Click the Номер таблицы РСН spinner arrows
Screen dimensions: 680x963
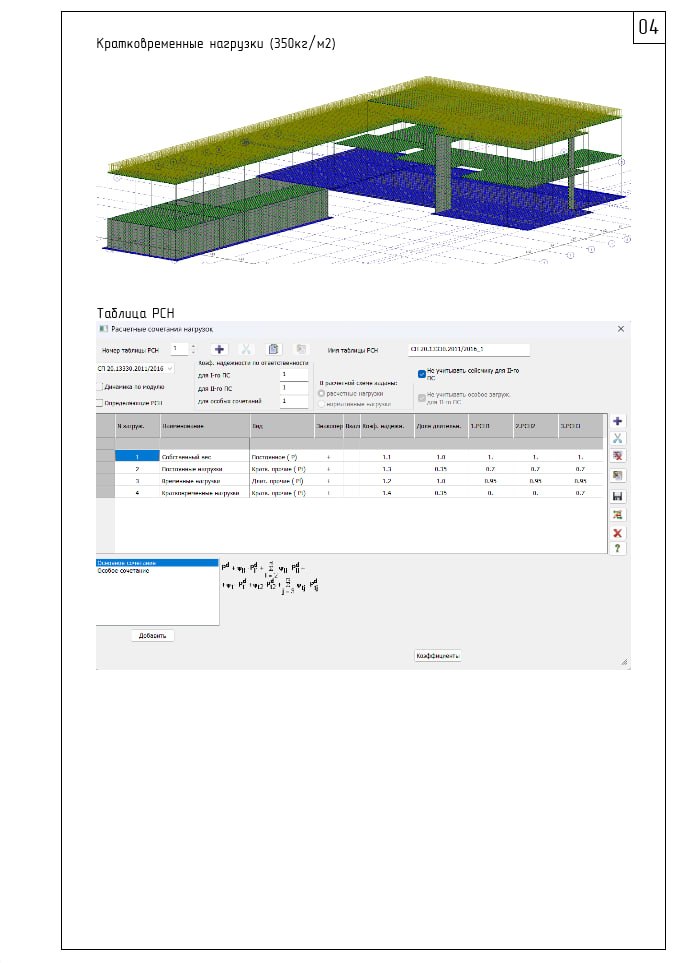pos(193,349)
